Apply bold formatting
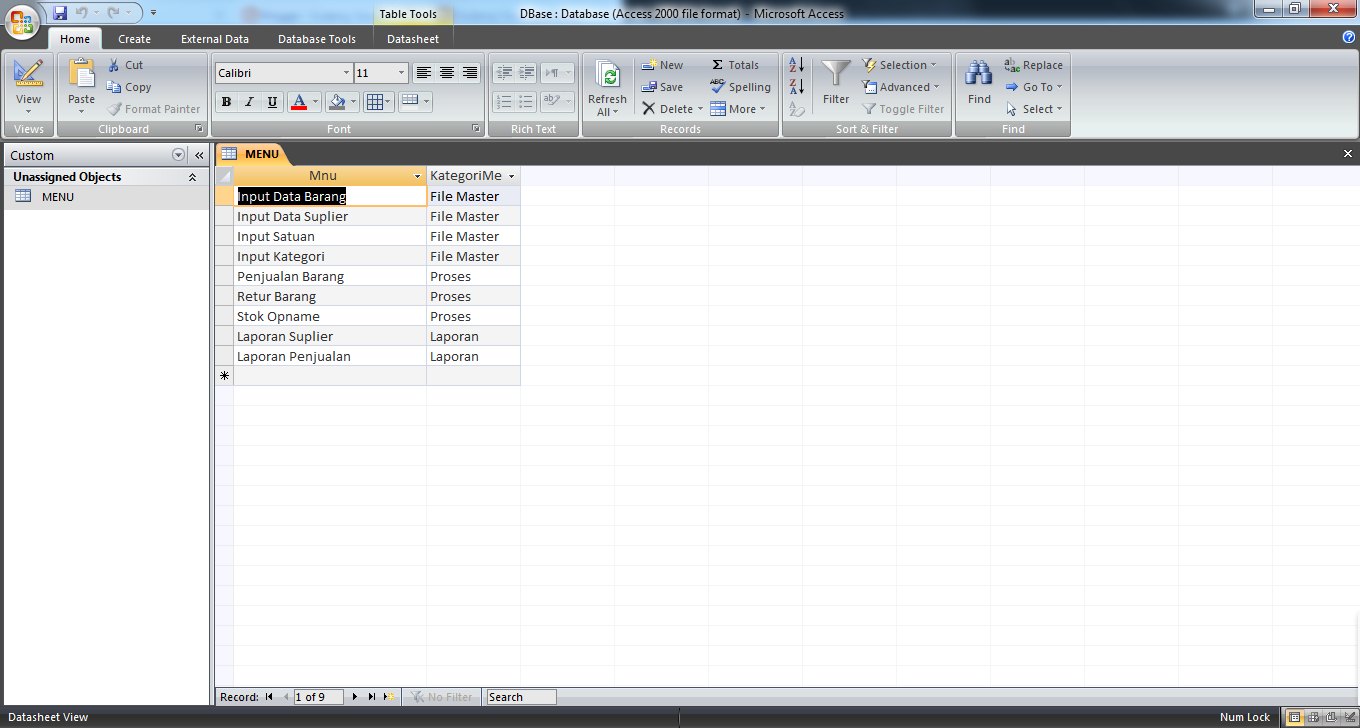 pyautogui.click(x=226, y=101)
